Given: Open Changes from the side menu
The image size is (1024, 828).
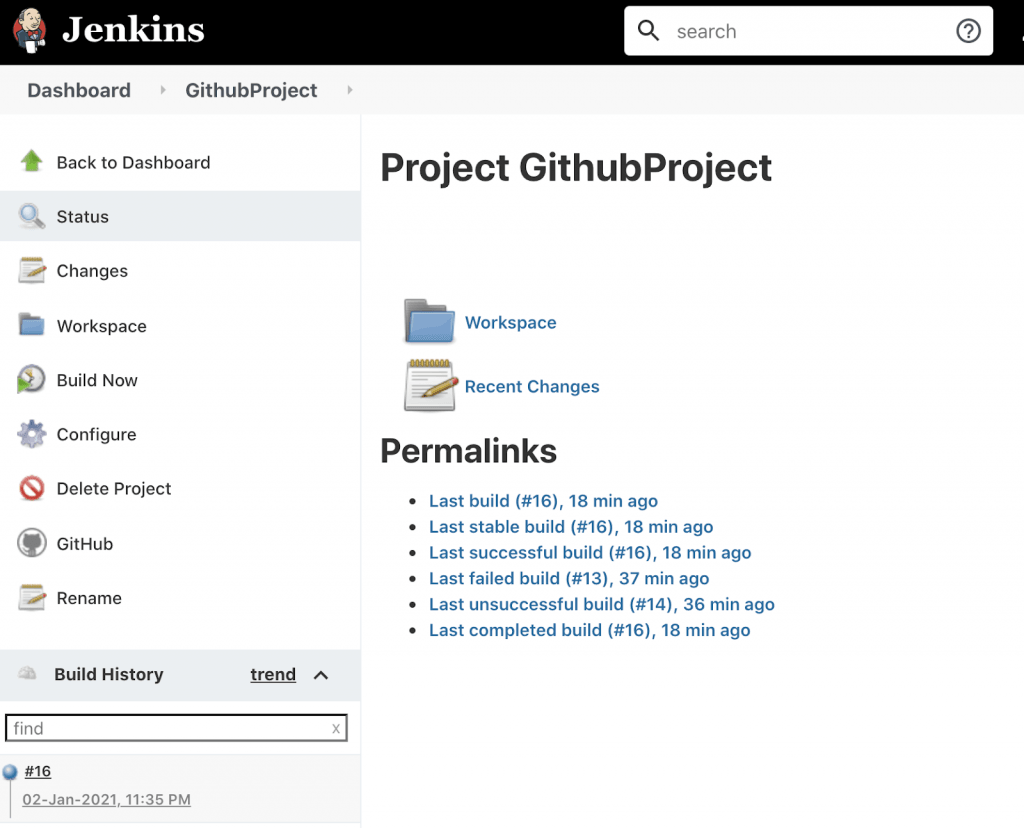Looking at the screenshot, I should [x=92, y=271].
